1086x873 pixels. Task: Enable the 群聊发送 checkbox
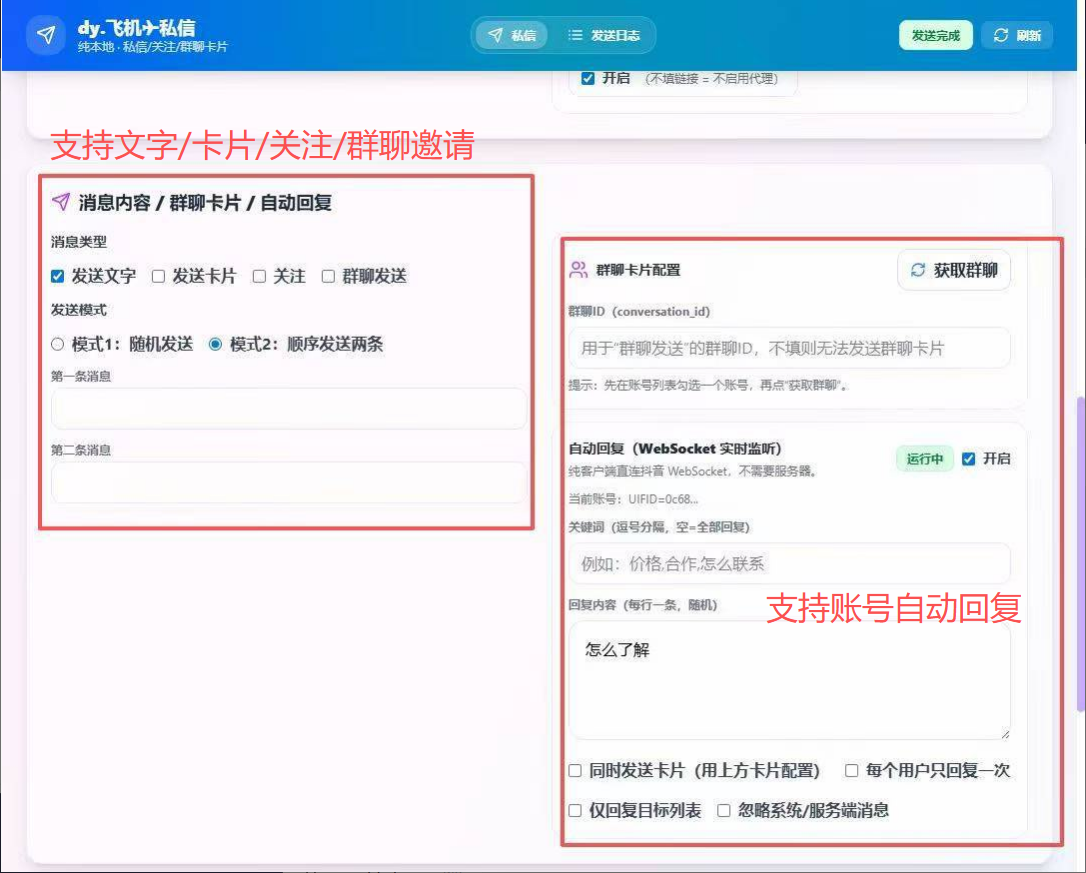coord(328,277)
